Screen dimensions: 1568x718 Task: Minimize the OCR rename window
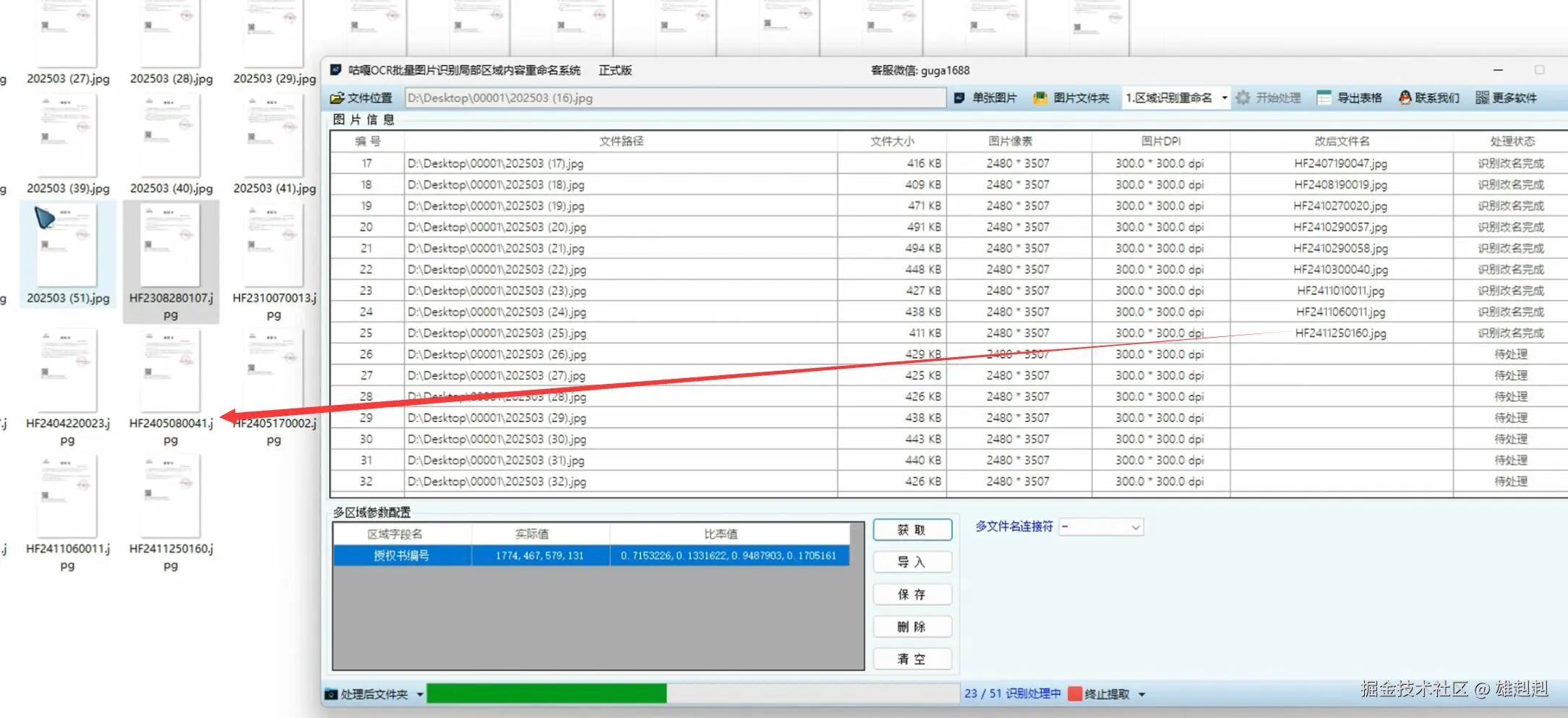(x=1498, y=70)
